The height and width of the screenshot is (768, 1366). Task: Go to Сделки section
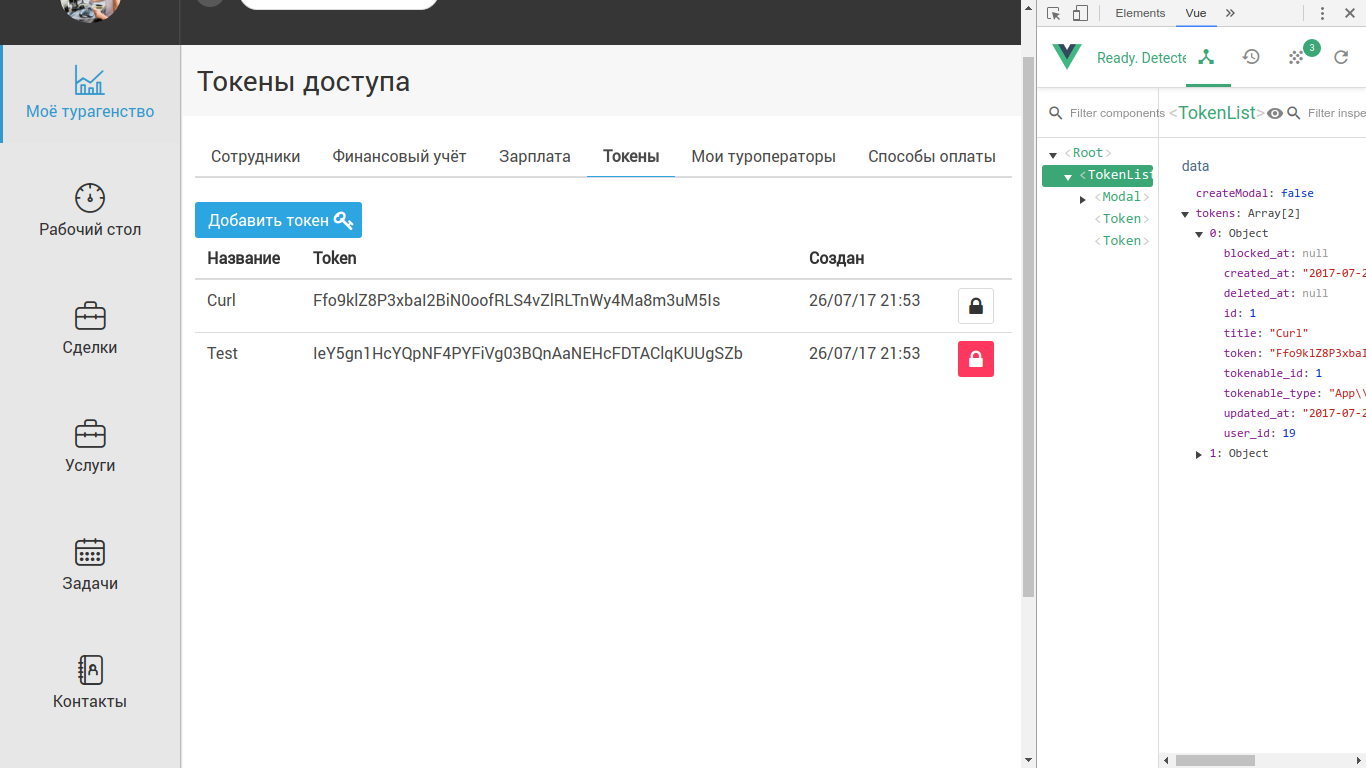(90, 329)
